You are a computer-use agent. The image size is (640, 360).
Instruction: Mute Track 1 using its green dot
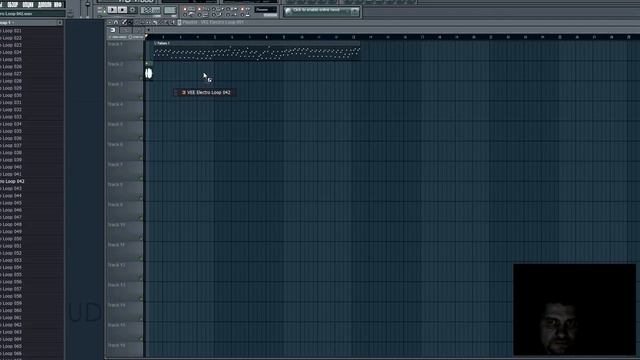click(x=141, y=58)
